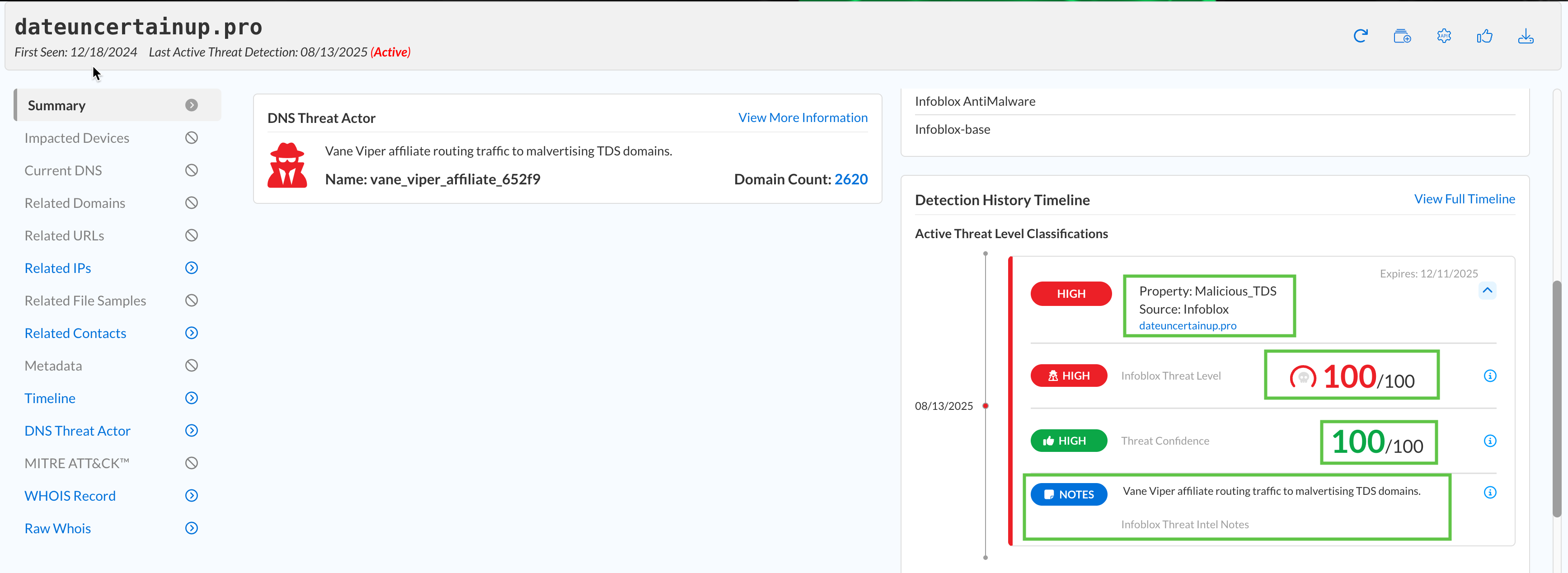1568x573 pixels.
Task: Expand Related IPs using its arrow
Action: (191, 268)
